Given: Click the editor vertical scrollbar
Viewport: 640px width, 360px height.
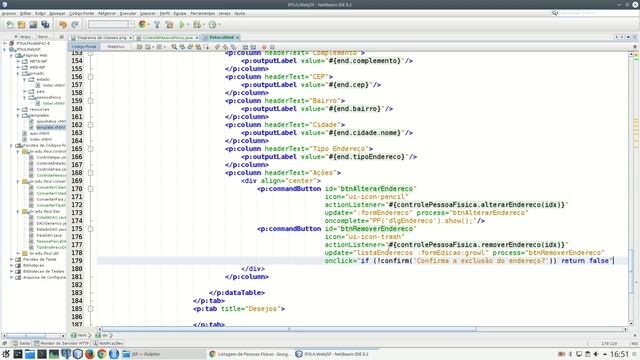Looking at the screenshot, I should click(631, 188).
